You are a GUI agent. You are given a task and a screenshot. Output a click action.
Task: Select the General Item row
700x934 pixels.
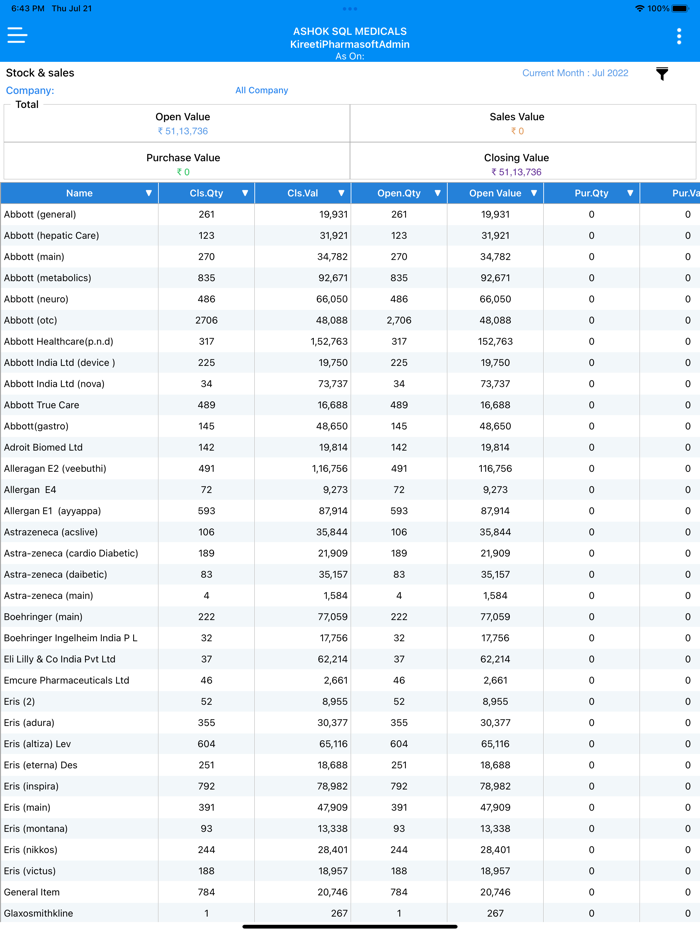[x=350, y=892]
